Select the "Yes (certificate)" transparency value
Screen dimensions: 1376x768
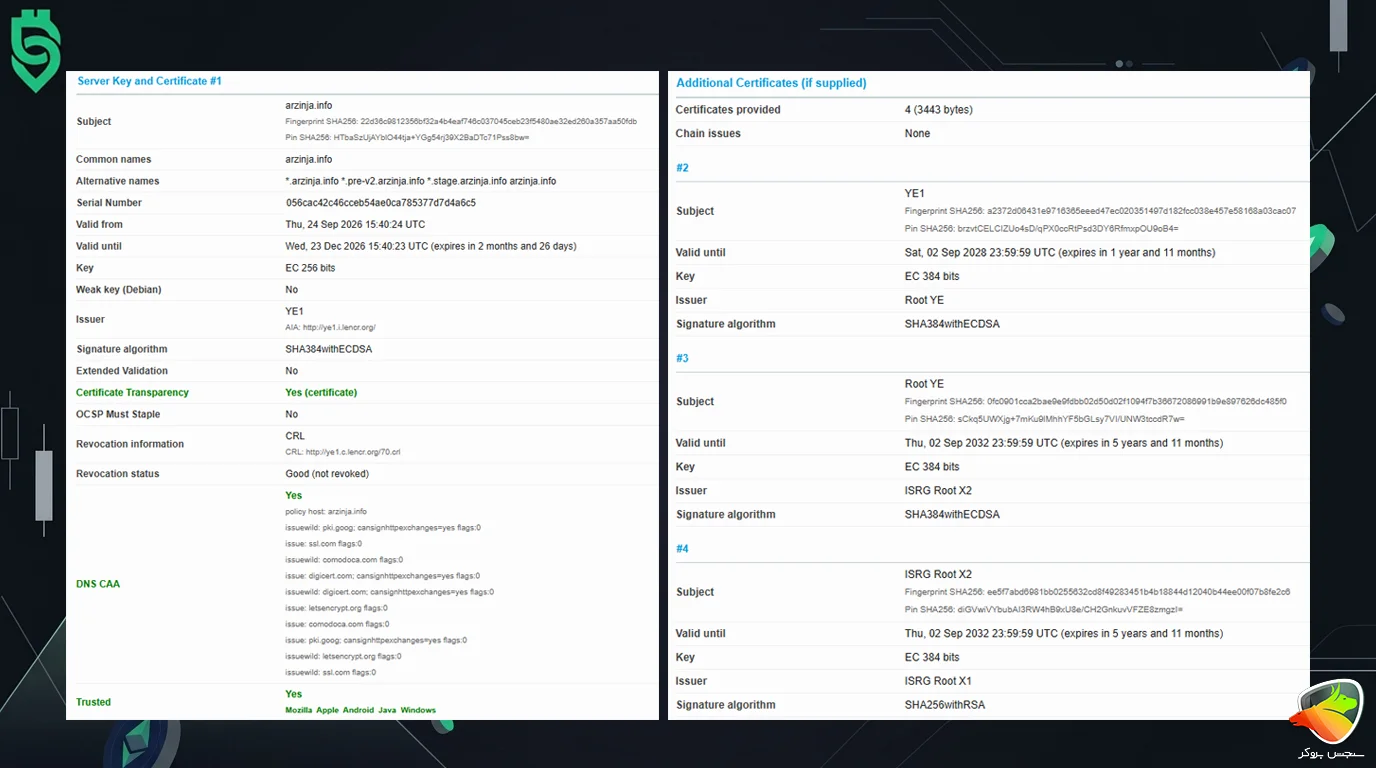(x=321, y=393)
